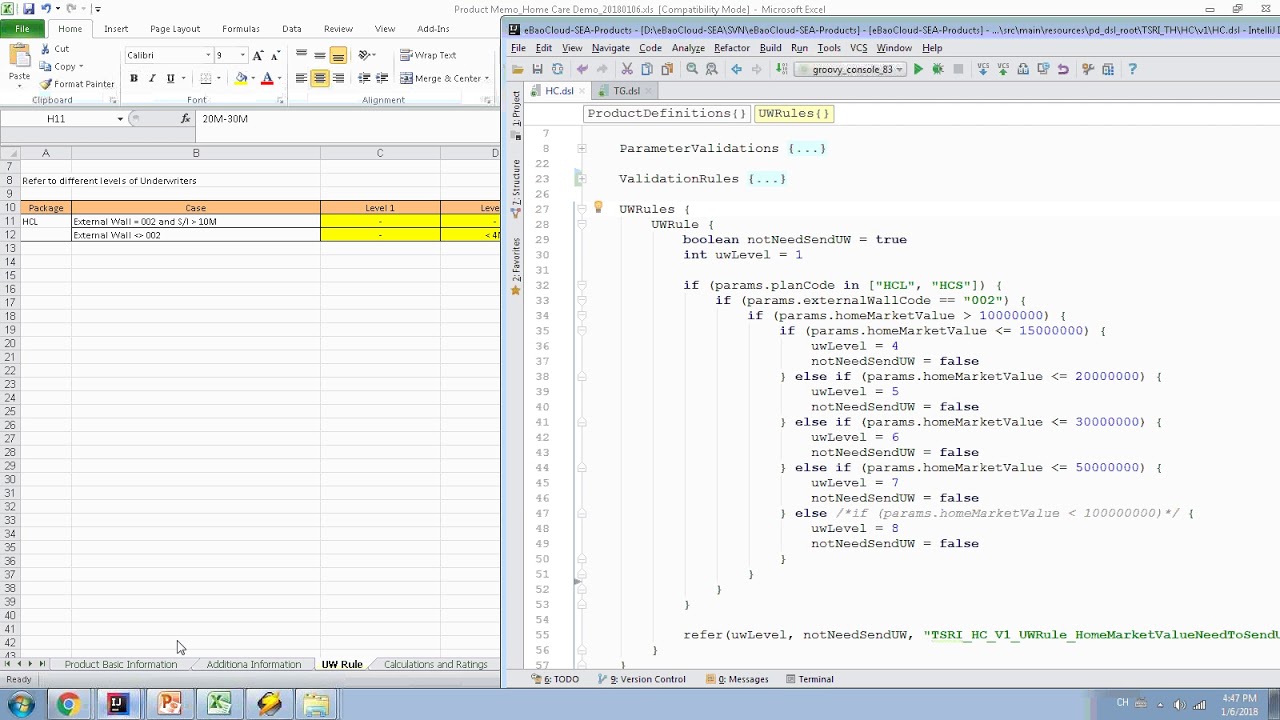The height and width of the screenshot is (720, 1280).
Task: Click the ProductDefinitions{} breadcrumb
Action: click(667, 114)
